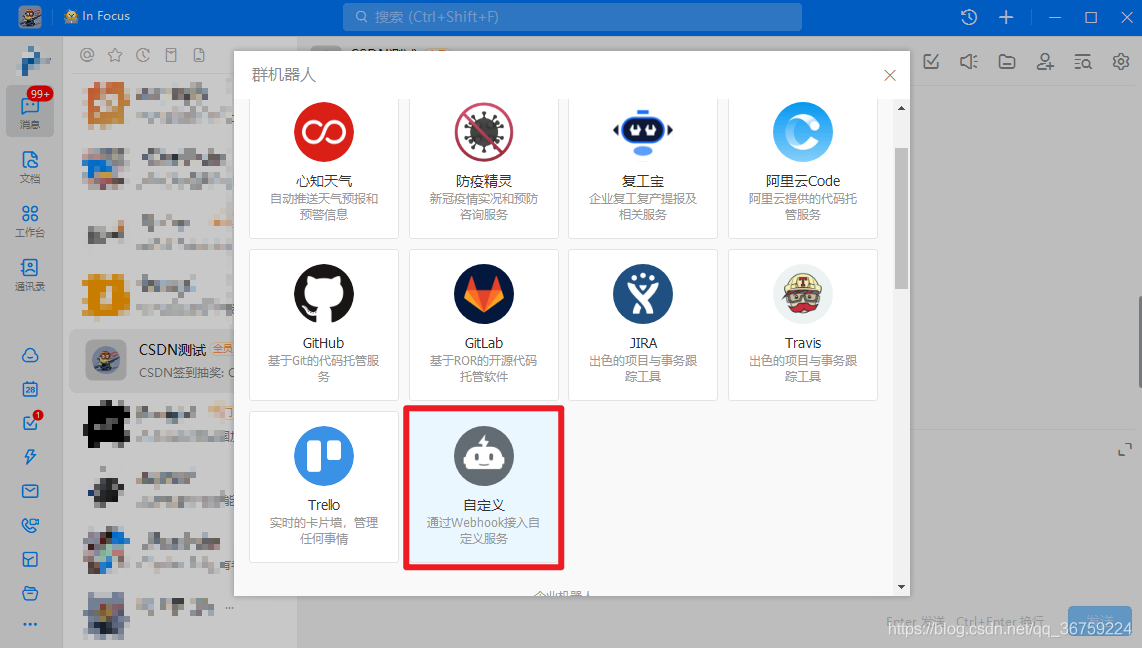The height and width of the screenshot is (648, 1142).
Task: Click the sidebar icon just above the box icon
Action: pos(30,559)
